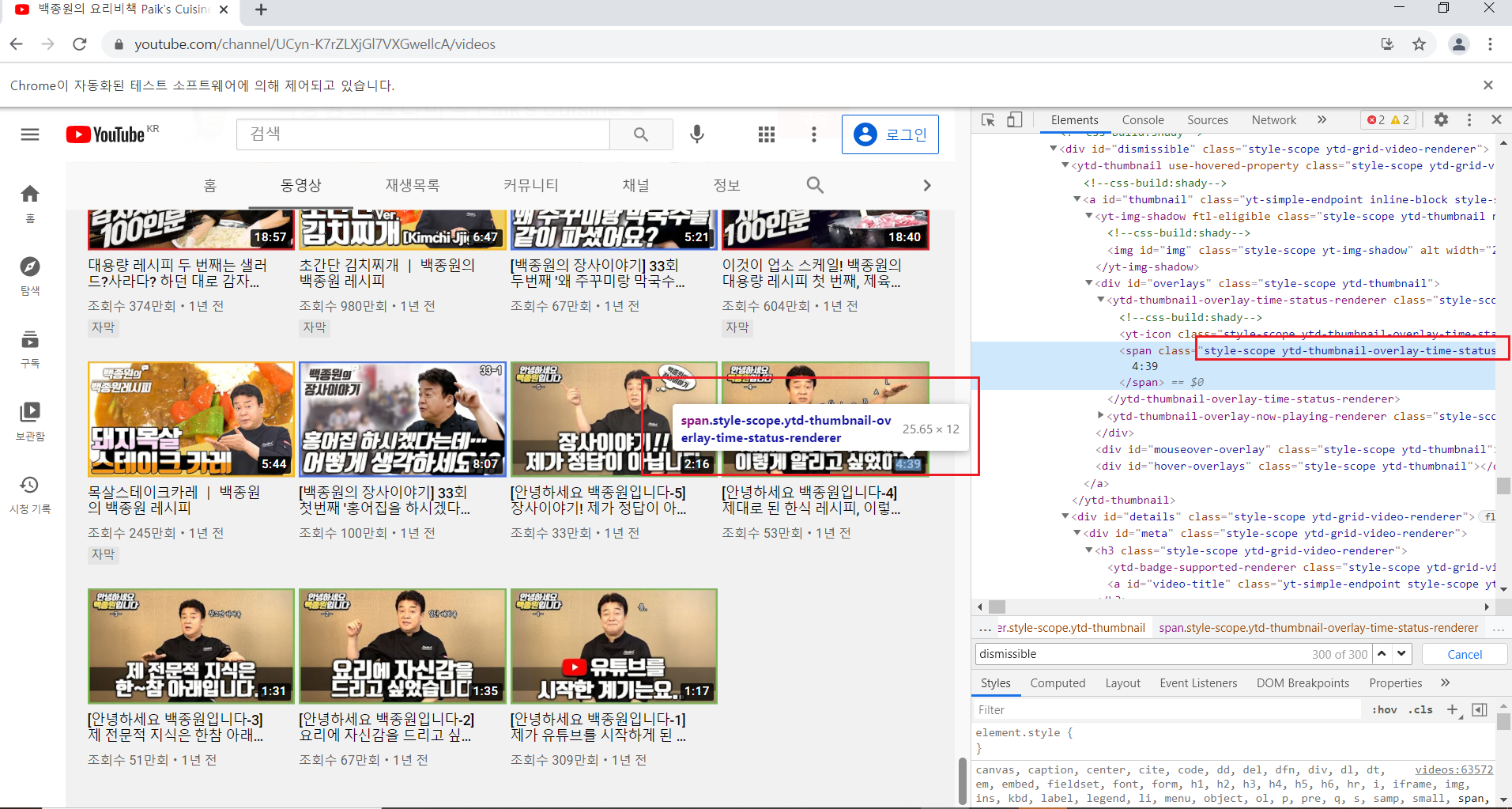Click the YouTube KR logo
Viewport: 1512px width, 809px height.
pyautogui.click(x=112, y=134)
